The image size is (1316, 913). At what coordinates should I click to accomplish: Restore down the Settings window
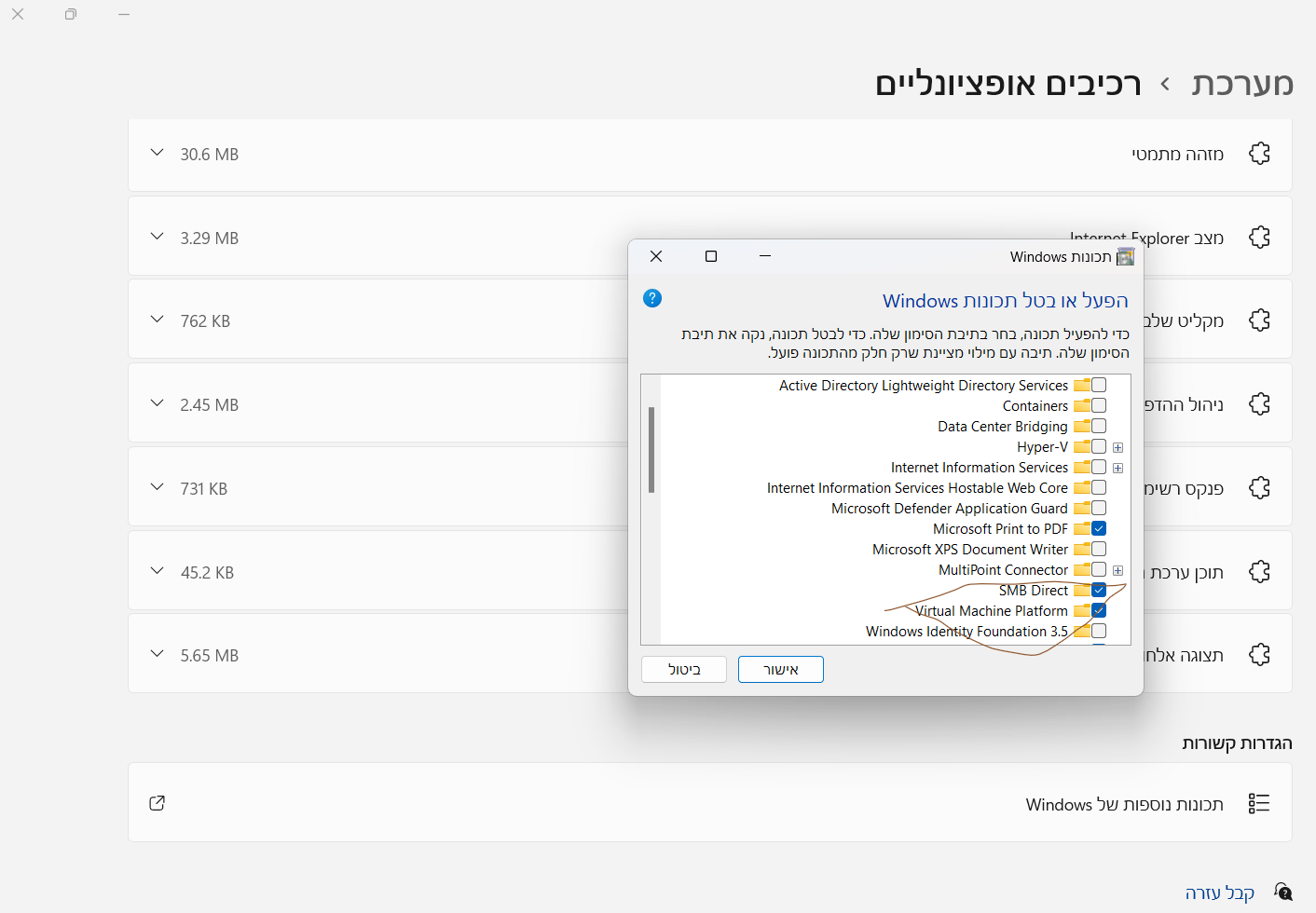(71, 14)
